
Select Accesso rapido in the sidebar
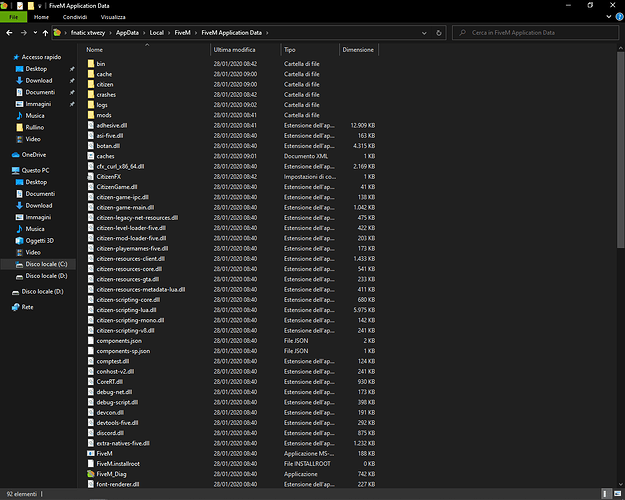(x=41, y=57)
